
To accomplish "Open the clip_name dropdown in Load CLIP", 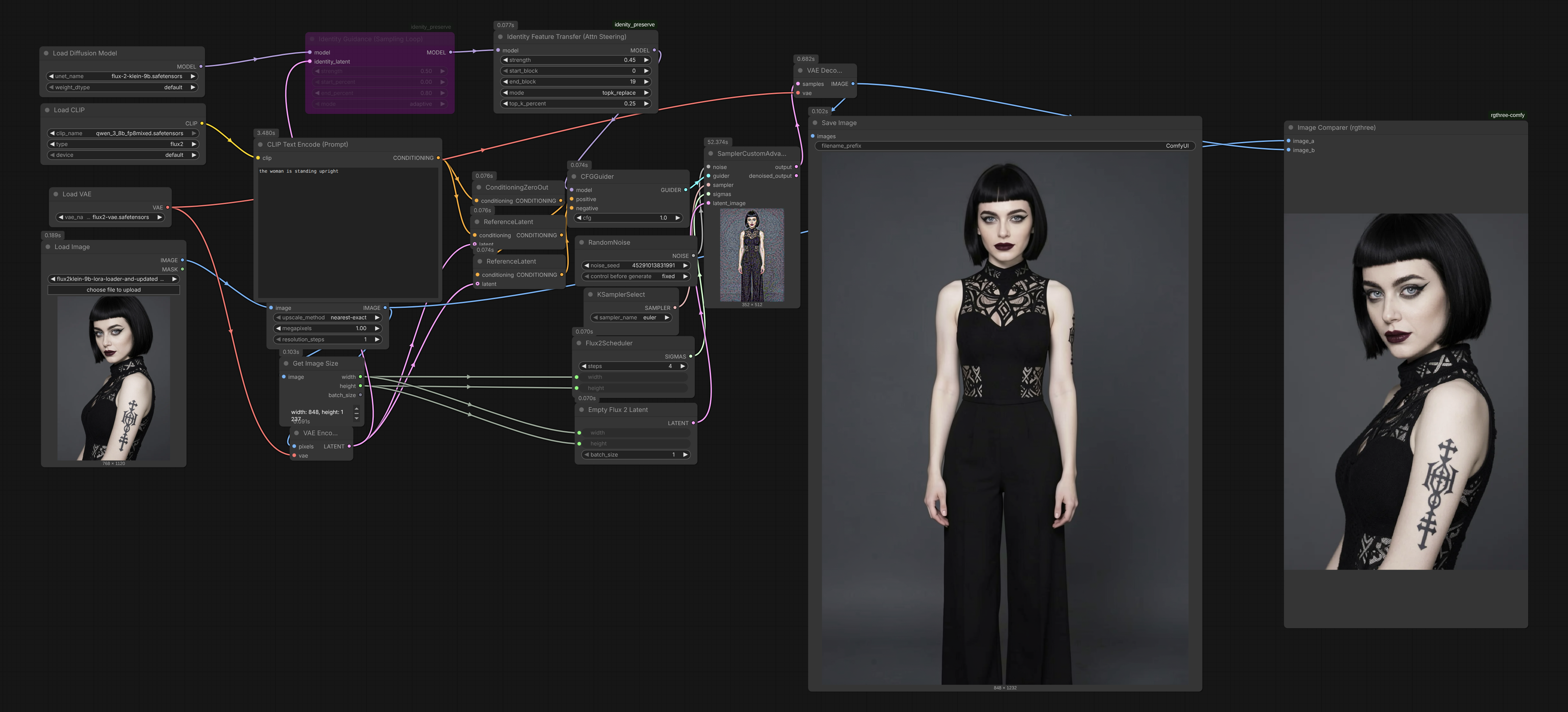I will pos(123,133).
